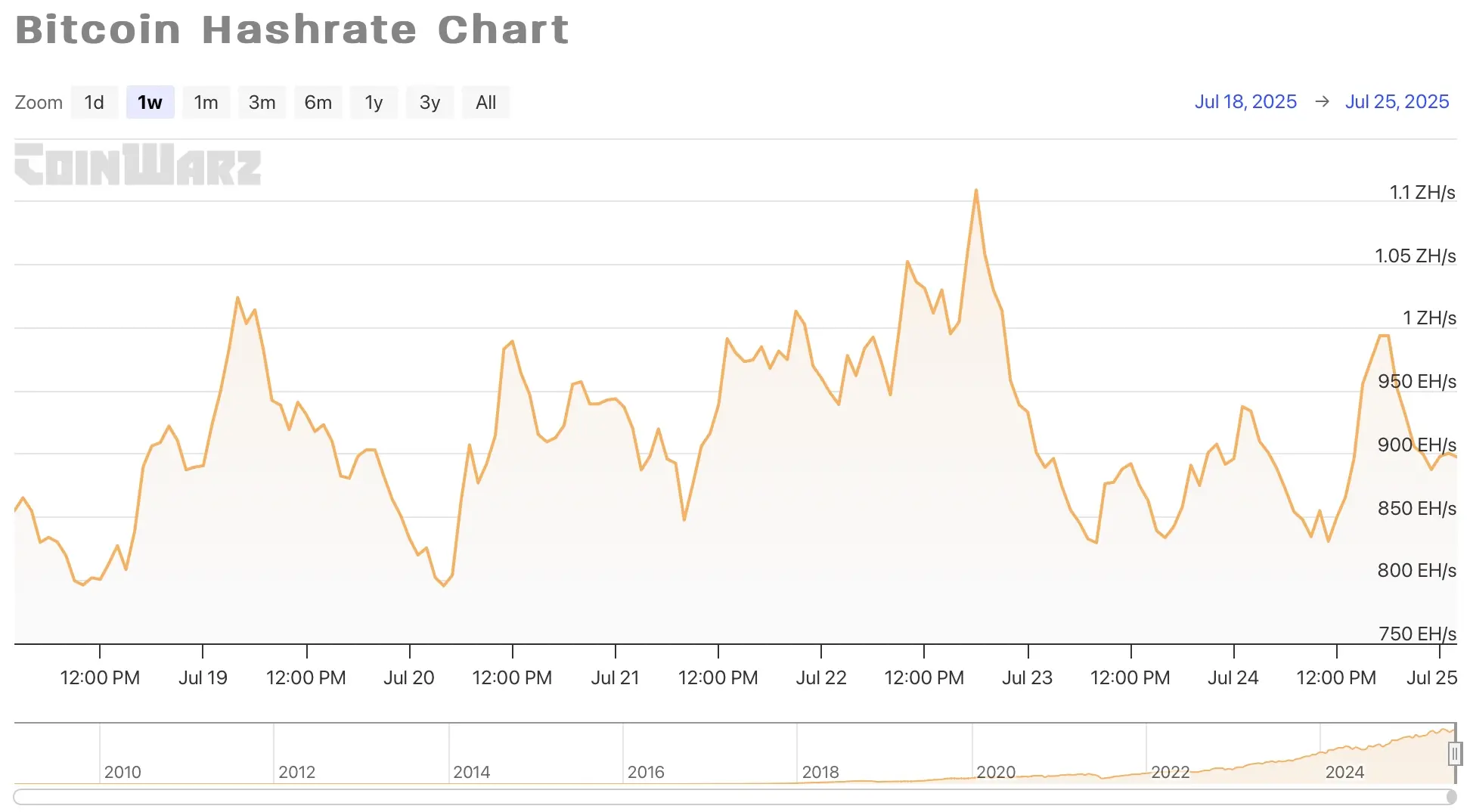
Task: Set zoom range to 3y
Action: [x=430, y=102]
